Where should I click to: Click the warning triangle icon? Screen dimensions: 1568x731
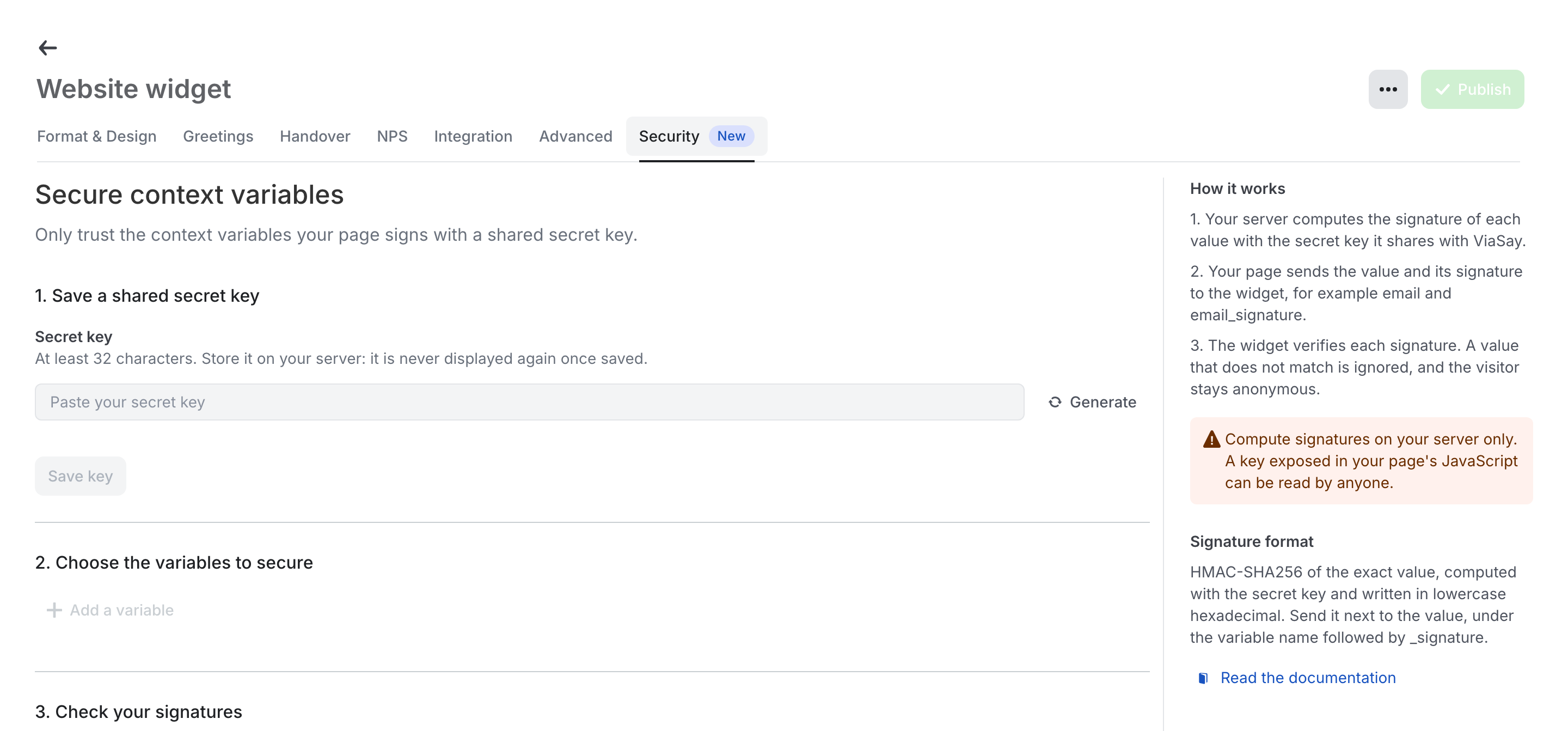pos(1211,439)
